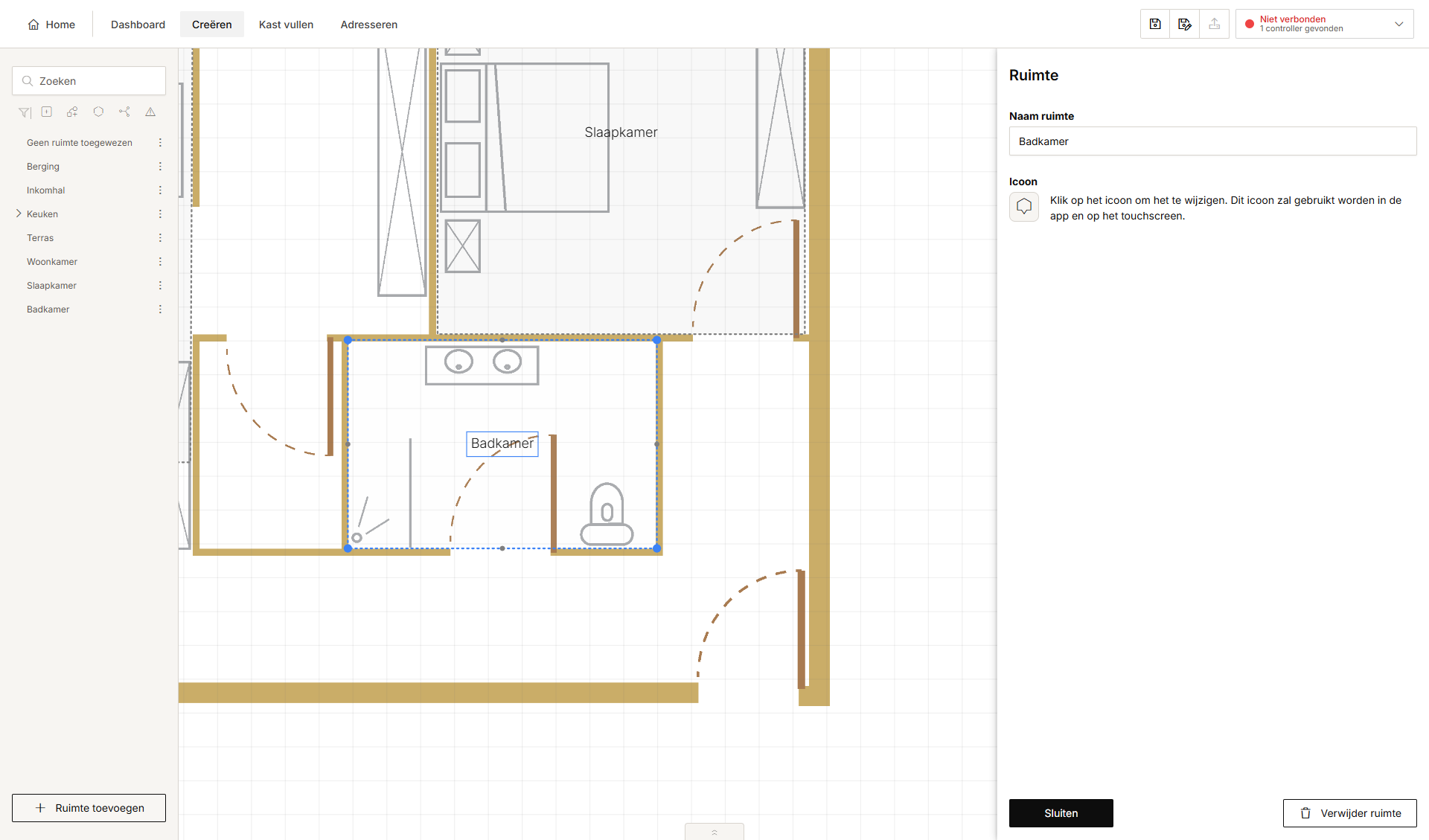The width and height of the screenshot is (1429, 840).
Task: Expand the bottom panel chevron handle
Action: click(714, 832)
